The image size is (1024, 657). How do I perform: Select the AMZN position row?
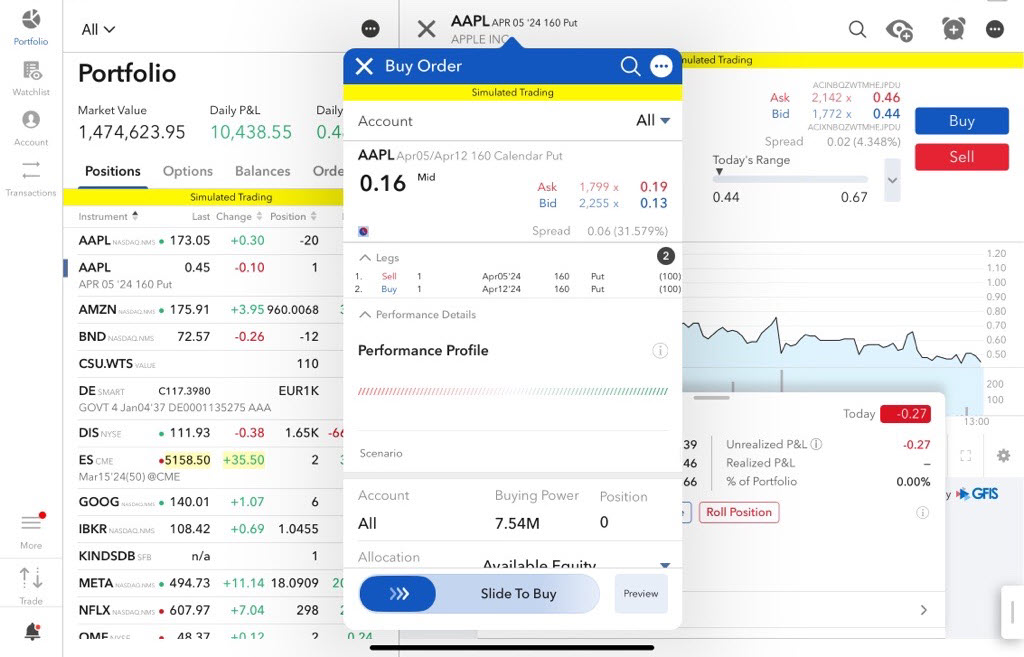pyautogui.click(x=203, y=310)
